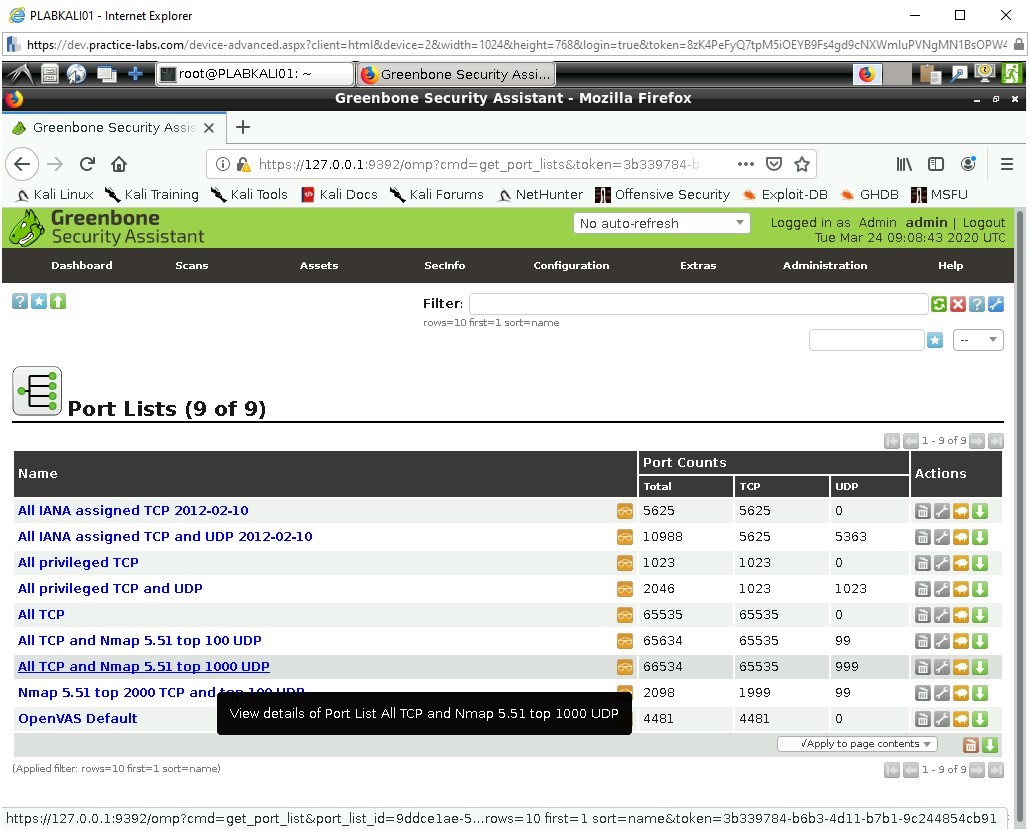1030x833 pixels.
Task: Open the Apply to page contents dropdown
Action: [x=856, y=744]
